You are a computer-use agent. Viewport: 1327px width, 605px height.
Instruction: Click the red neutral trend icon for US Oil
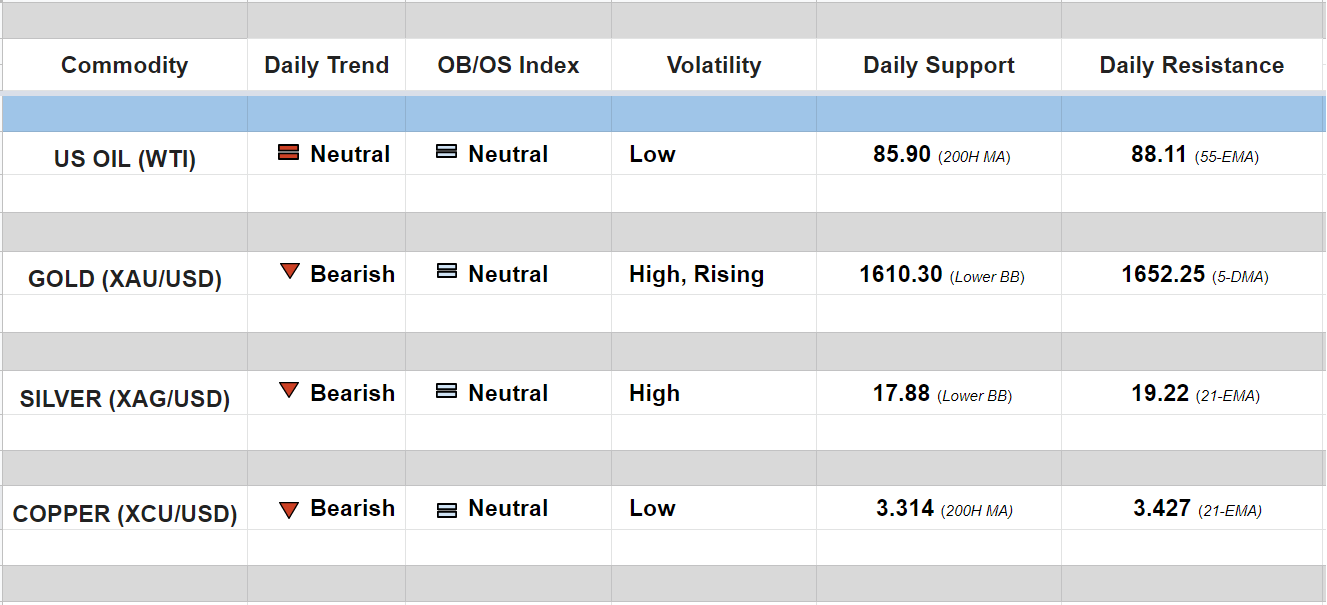[x=289, y=153]
